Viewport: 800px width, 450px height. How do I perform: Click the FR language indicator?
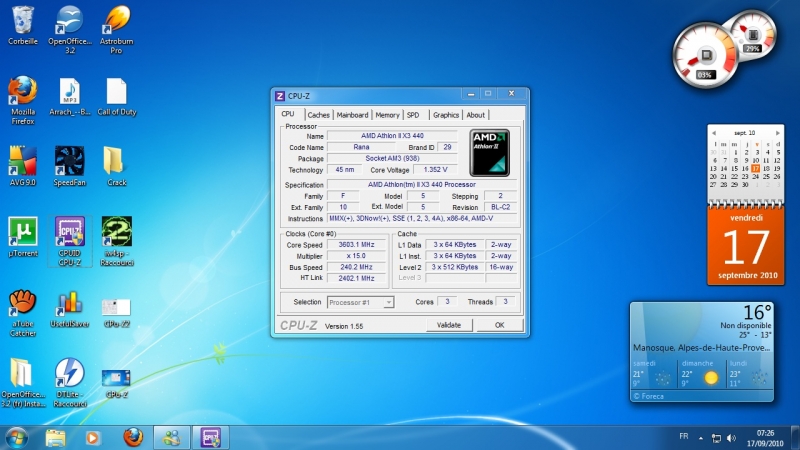pos(684,436)
